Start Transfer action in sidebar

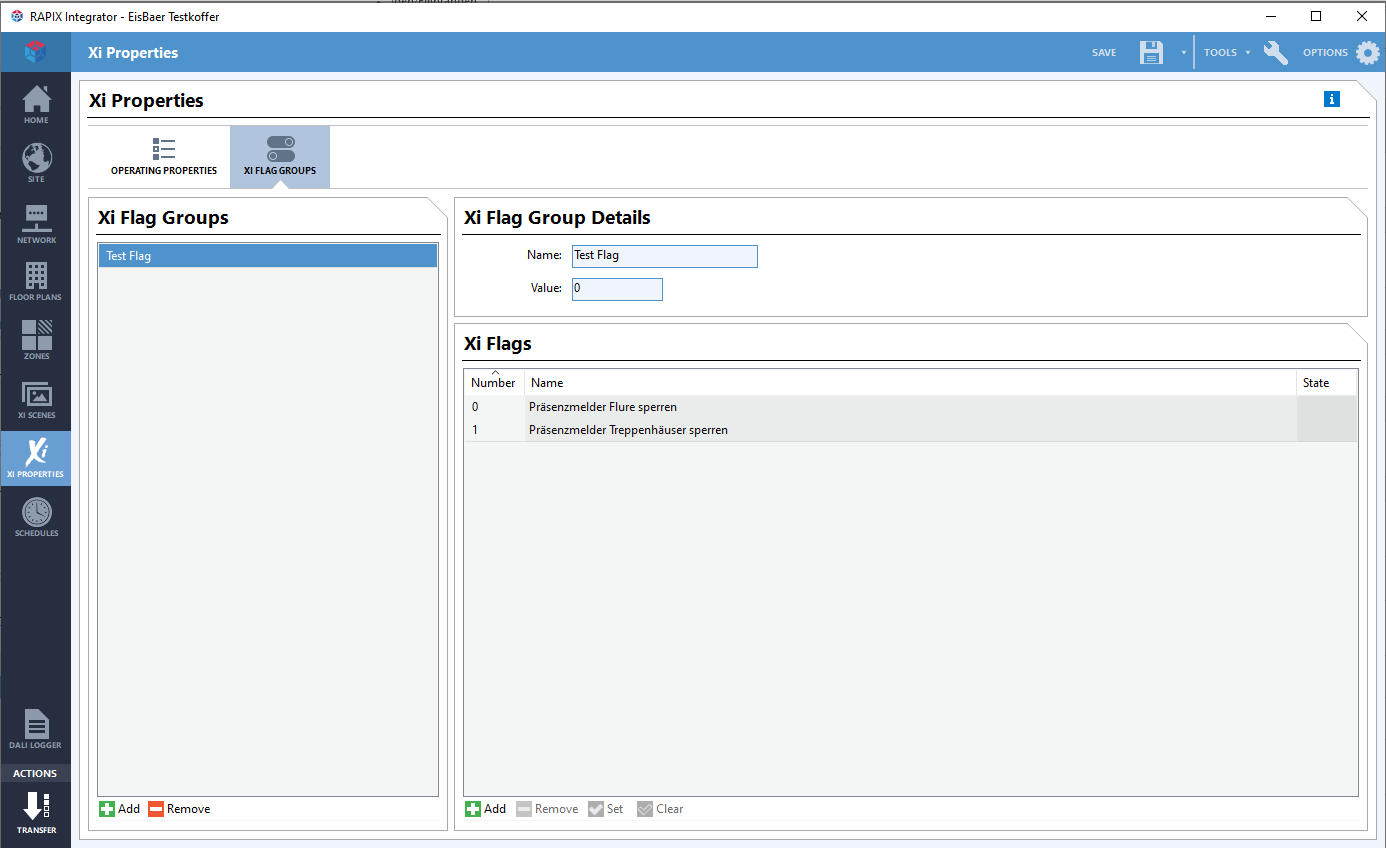(36, 814)
